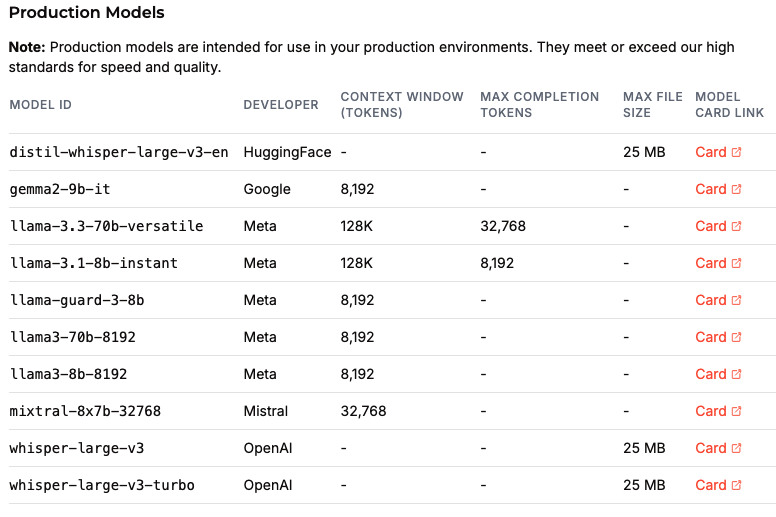The width and height of the screenshot is (776, 517).
Task: Click Card link for whisper-large-v3-turbo
Action: coord(711,485)
